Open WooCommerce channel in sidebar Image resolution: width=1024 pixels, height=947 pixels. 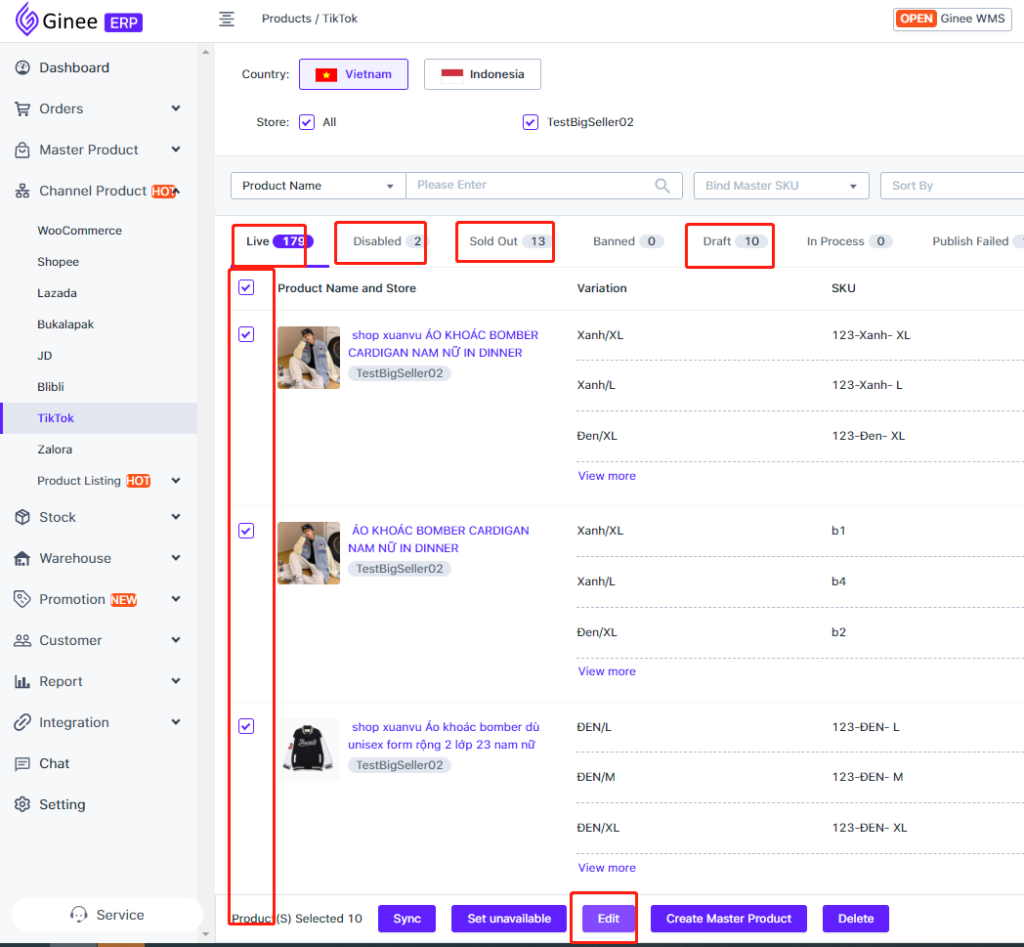[x=80, y=231]
